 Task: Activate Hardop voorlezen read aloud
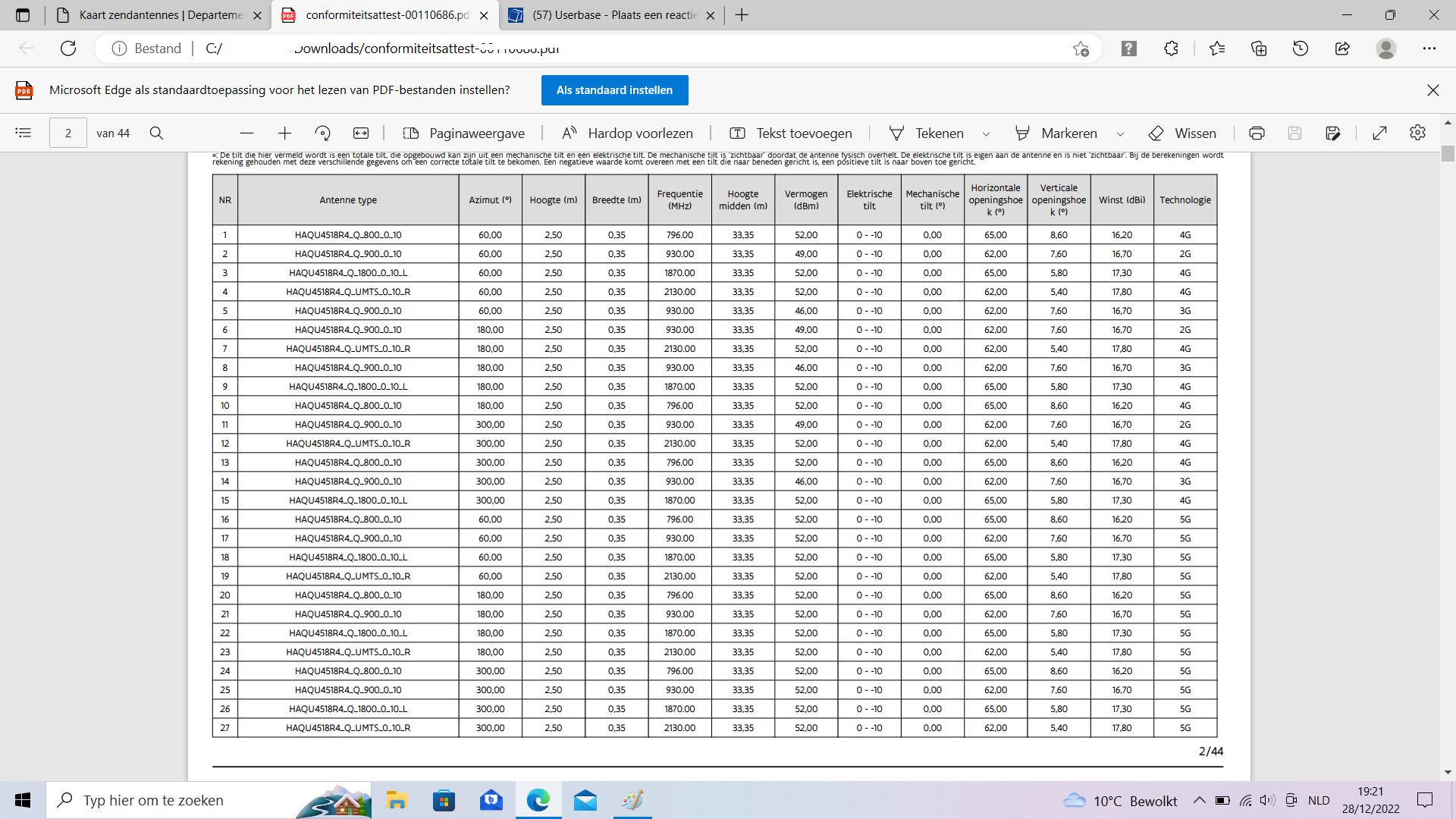click(627, 133)
